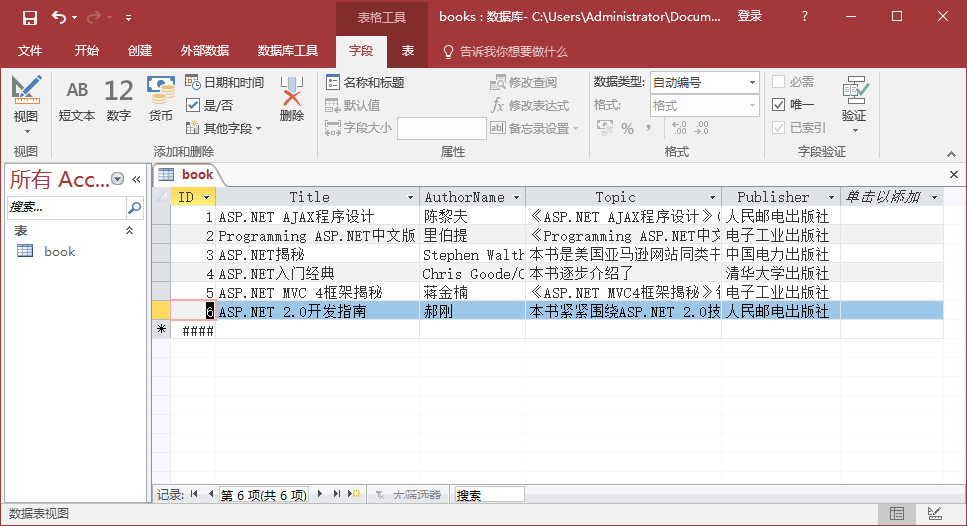Open the More Fields dropdown

click(x=225, y=128)
